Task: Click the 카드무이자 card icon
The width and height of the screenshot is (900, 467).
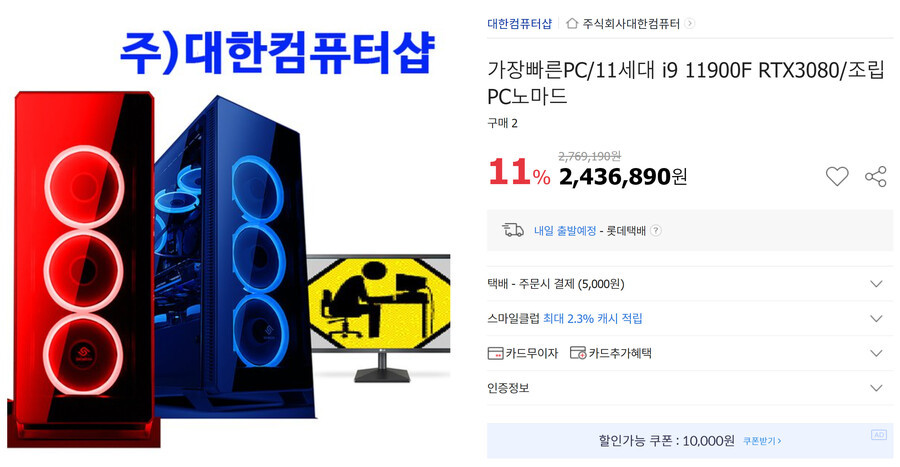Action: coord(495,353)
